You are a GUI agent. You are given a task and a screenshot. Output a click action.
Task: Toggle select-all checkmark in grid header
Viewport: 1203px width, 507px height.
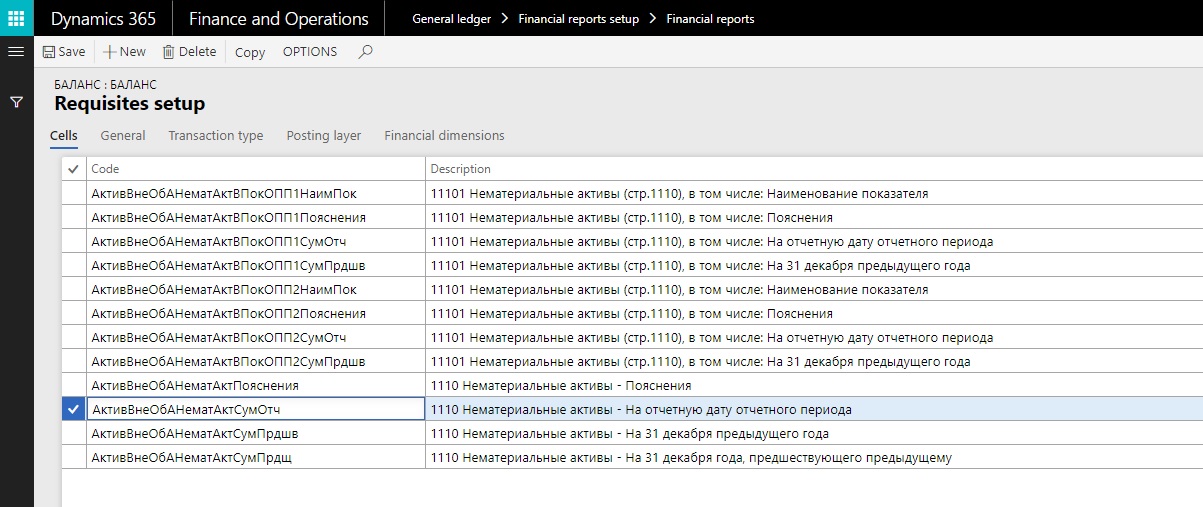73,169
